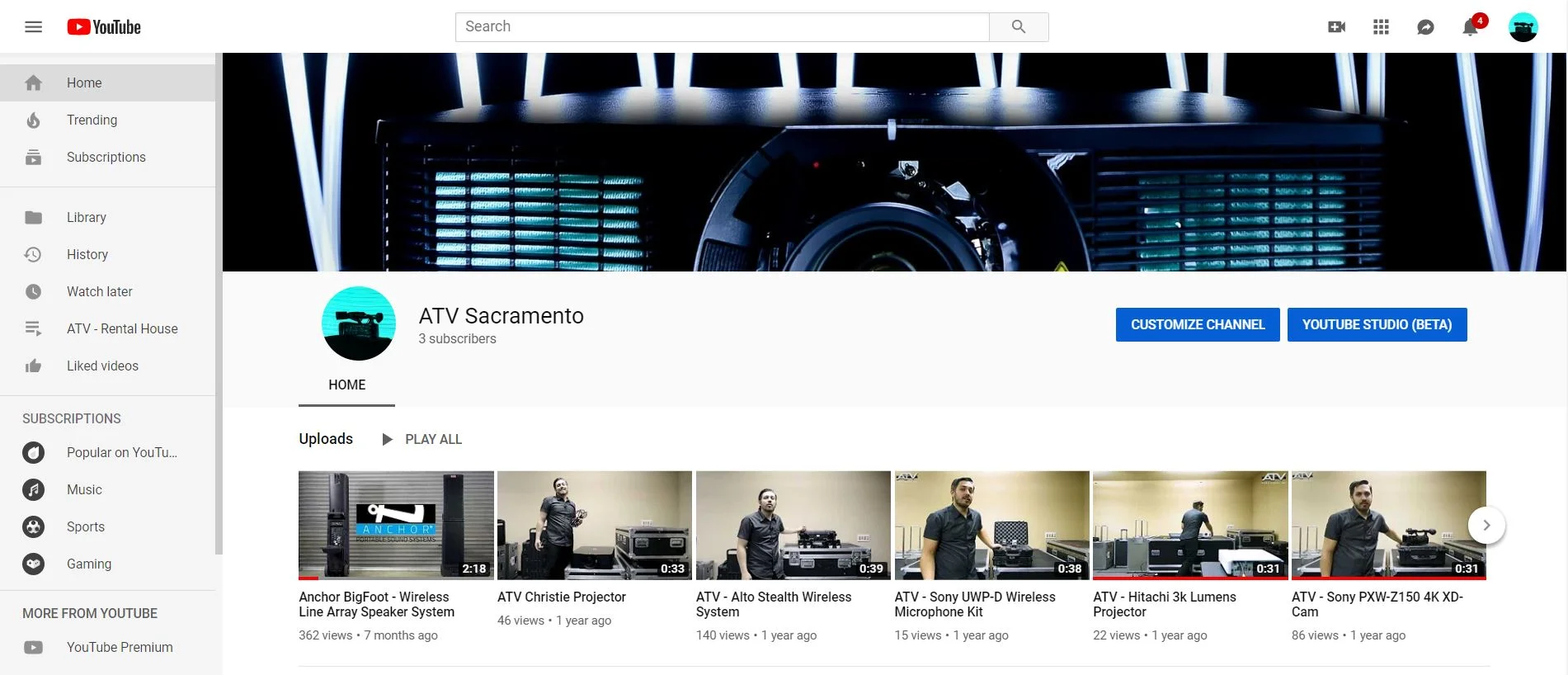Click the Gaming channel icon

[x=33, y=564]
